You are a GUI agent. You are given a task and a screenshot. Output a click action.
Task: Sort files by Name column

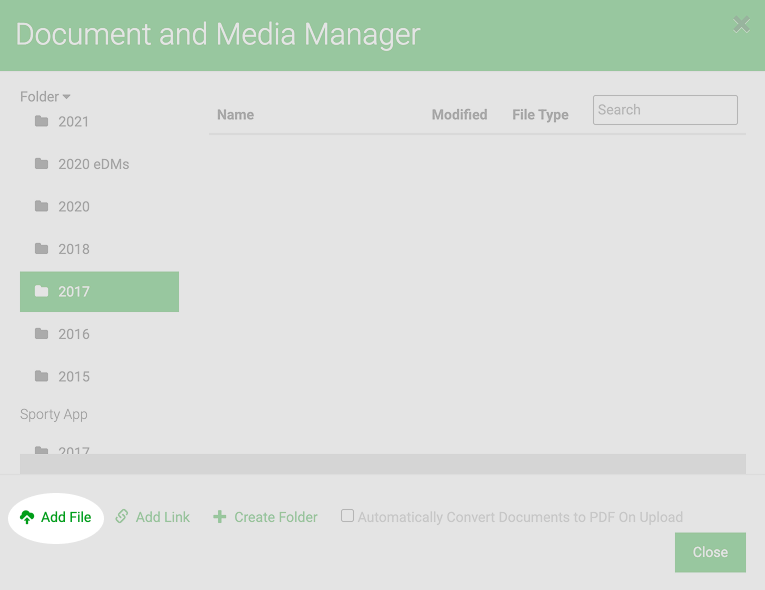235,115
